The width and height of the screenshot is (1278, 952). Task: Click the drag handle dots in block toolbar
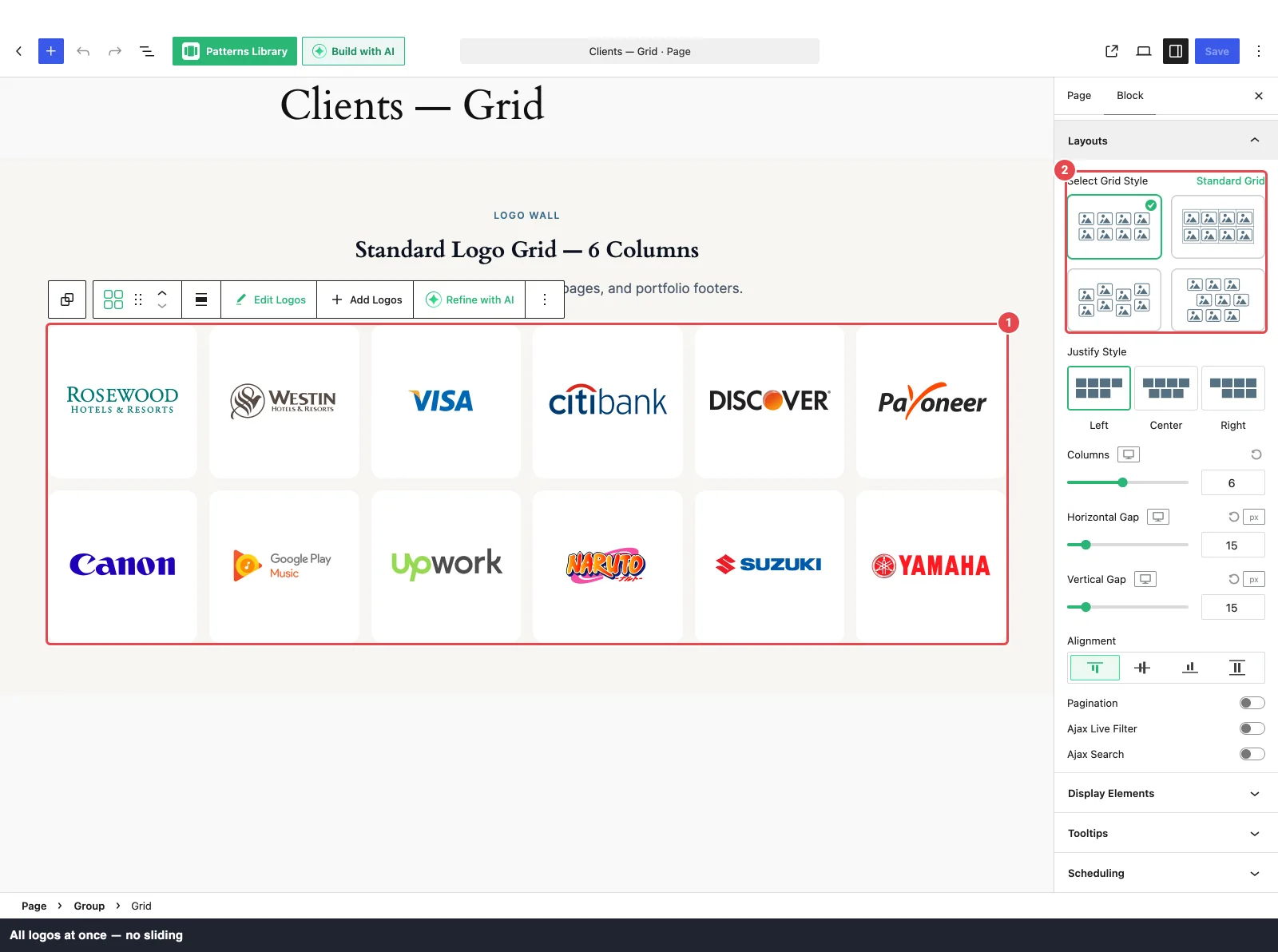click(x=138, y=299)
